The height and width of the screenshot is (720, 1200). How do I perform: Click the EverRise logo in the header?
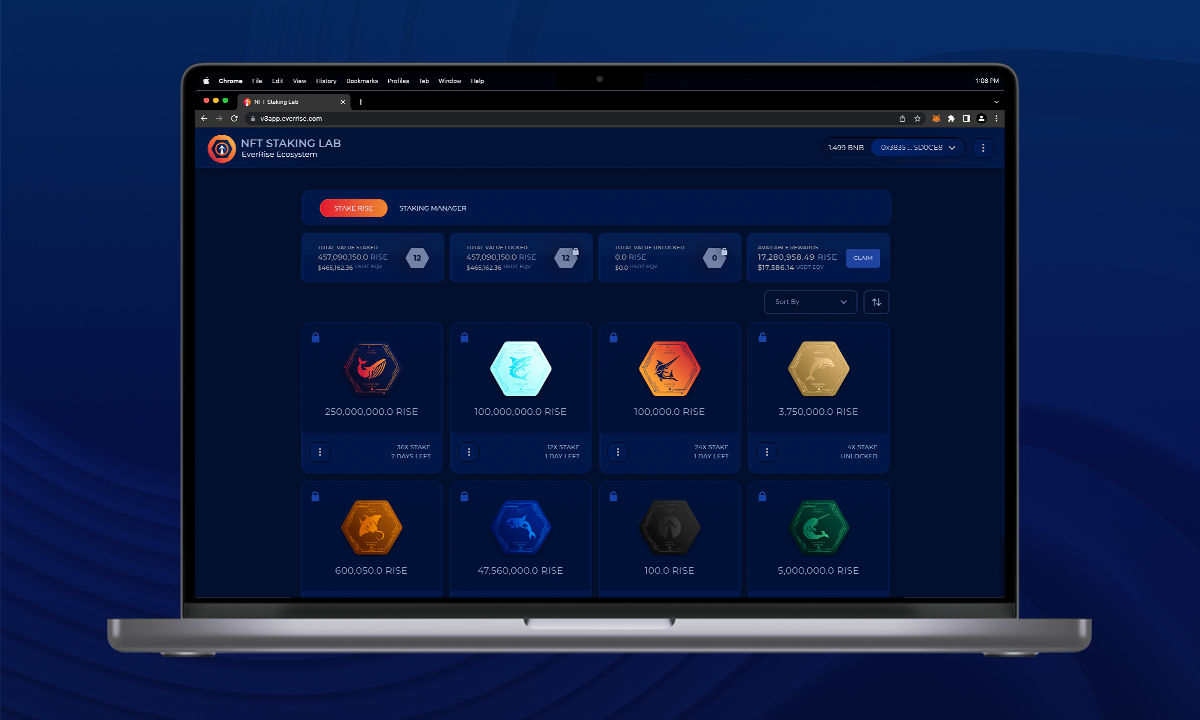pyautogui.click(x=221, y=148)
